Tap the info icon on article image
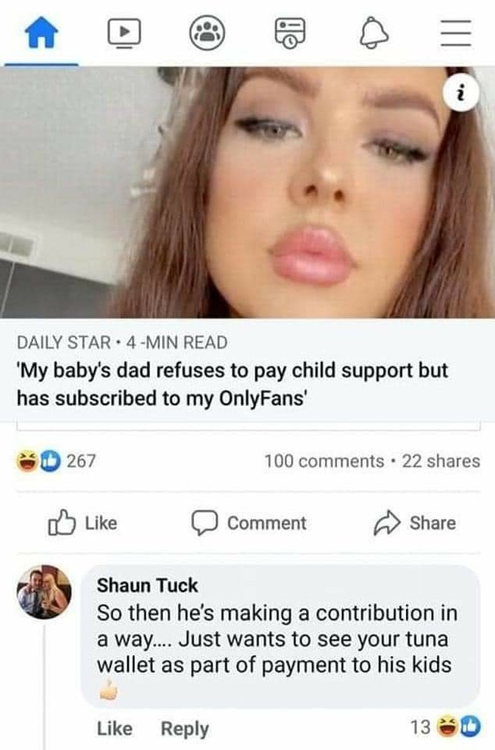Viewport: 495px width, 750px height. click(x=461, y=93)
